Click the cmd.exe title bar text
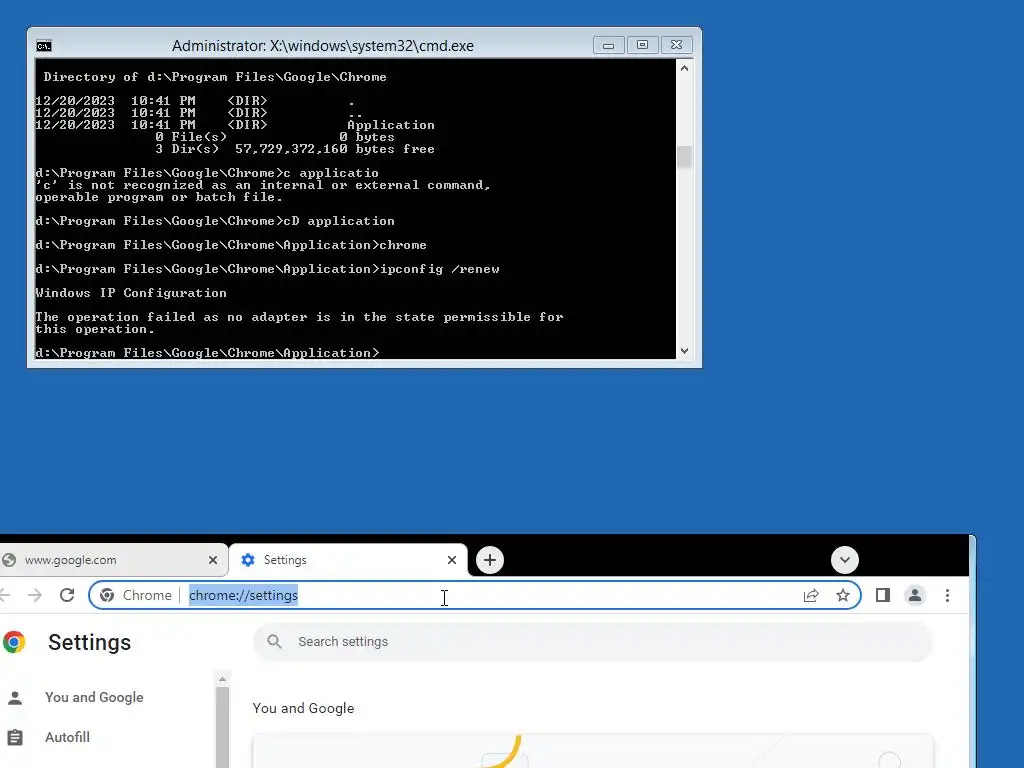The width and height of the screenshot is (1024, 768). click(x=323, y=46)
